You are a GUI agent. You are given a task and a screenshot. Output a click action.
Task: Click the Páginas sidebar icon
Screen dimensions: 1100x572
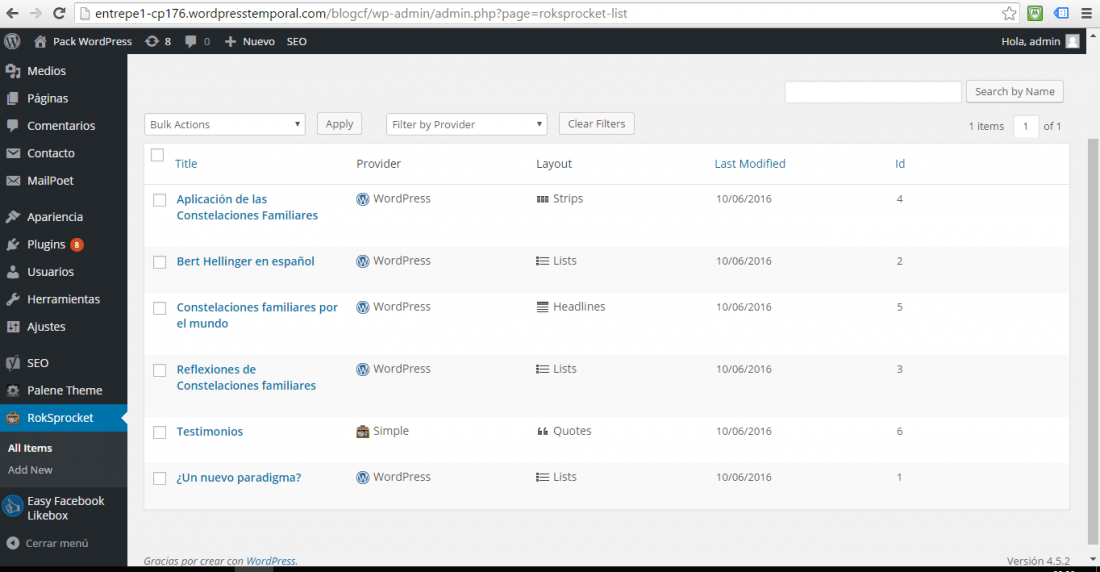click(13, 98)
